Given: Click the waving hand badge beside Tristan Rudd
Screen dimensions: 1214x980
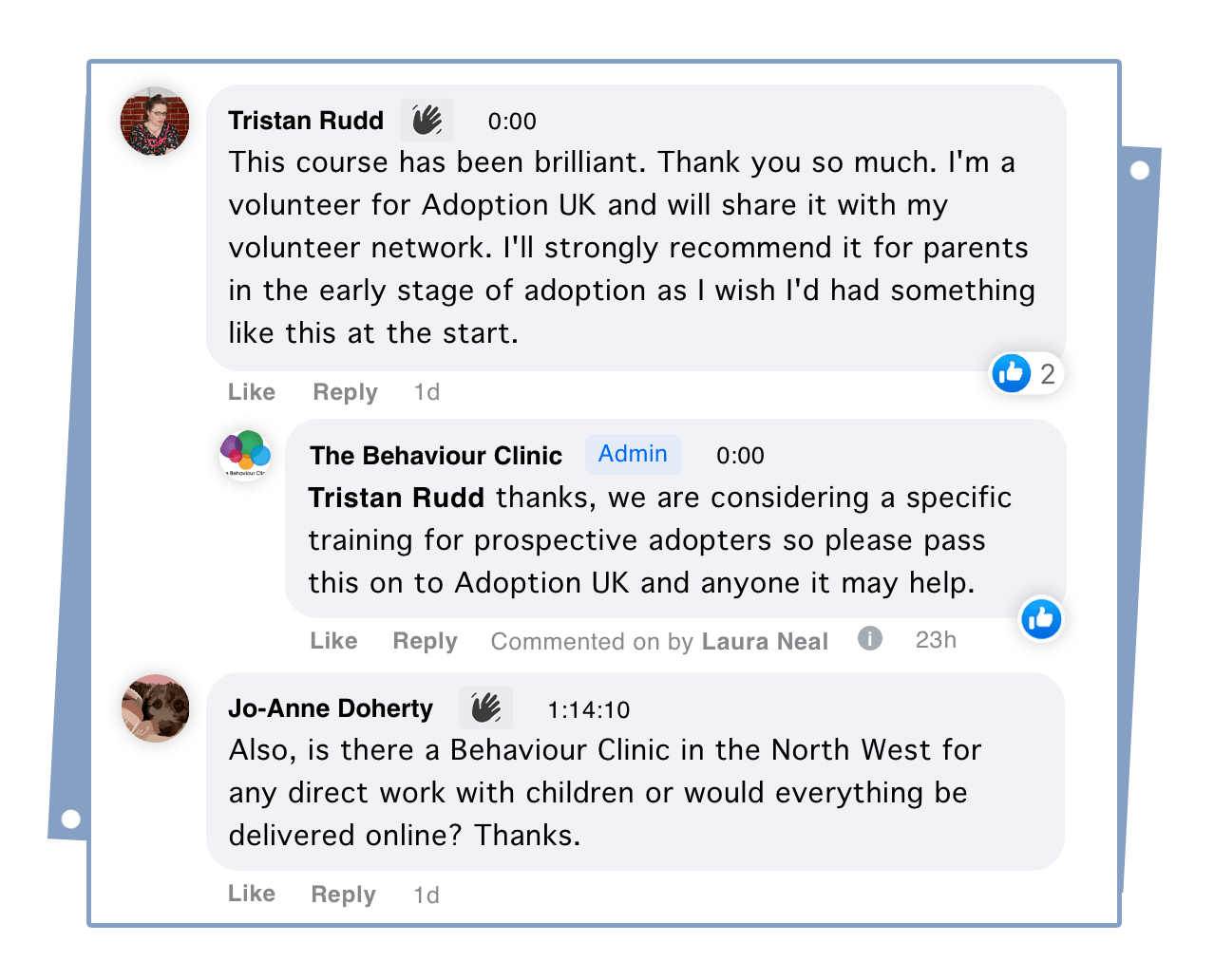Looking at the screenshot, I should [427, 121].
